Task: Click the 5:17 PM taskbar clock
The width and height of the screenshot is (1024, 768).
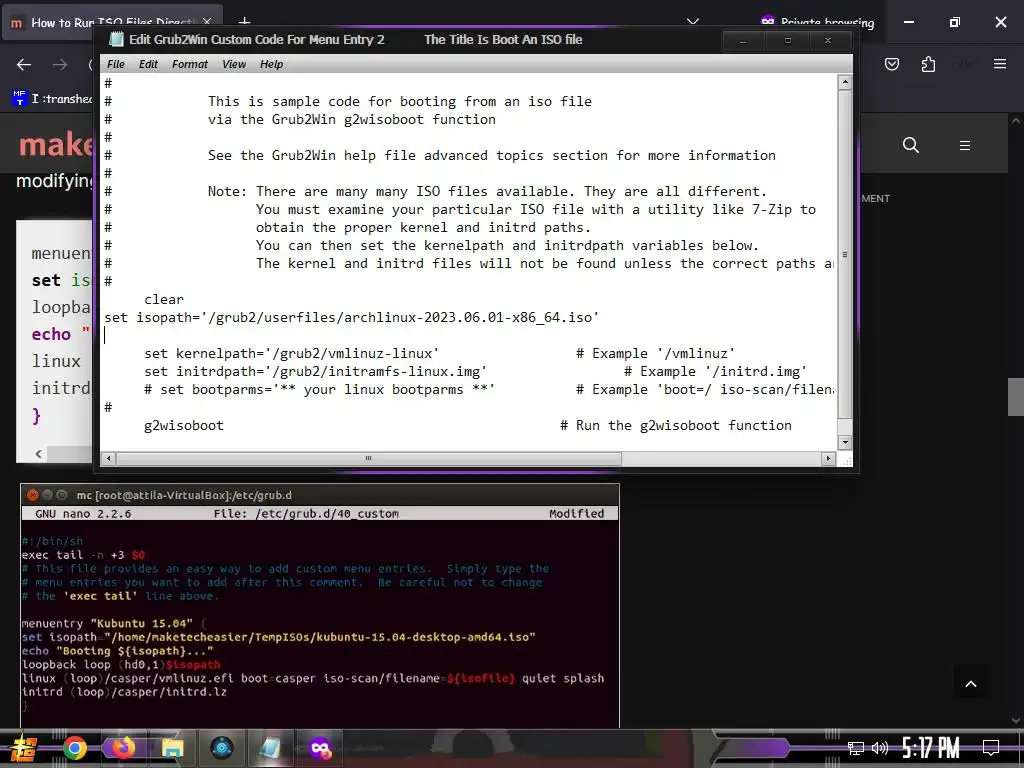Action: tap(931, 748)
